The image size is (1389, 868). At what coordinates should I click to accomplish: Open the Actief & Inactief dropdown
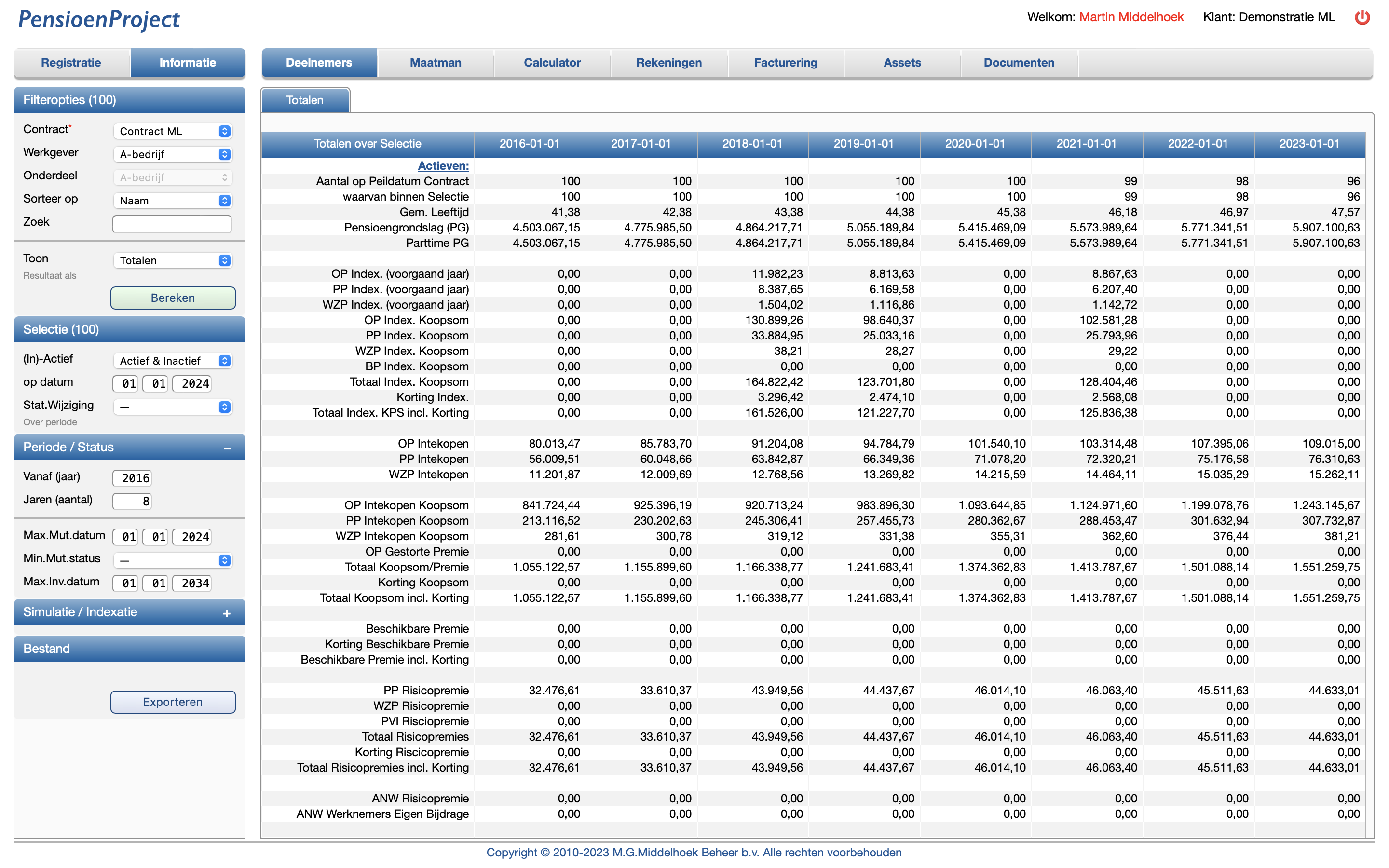173,361
